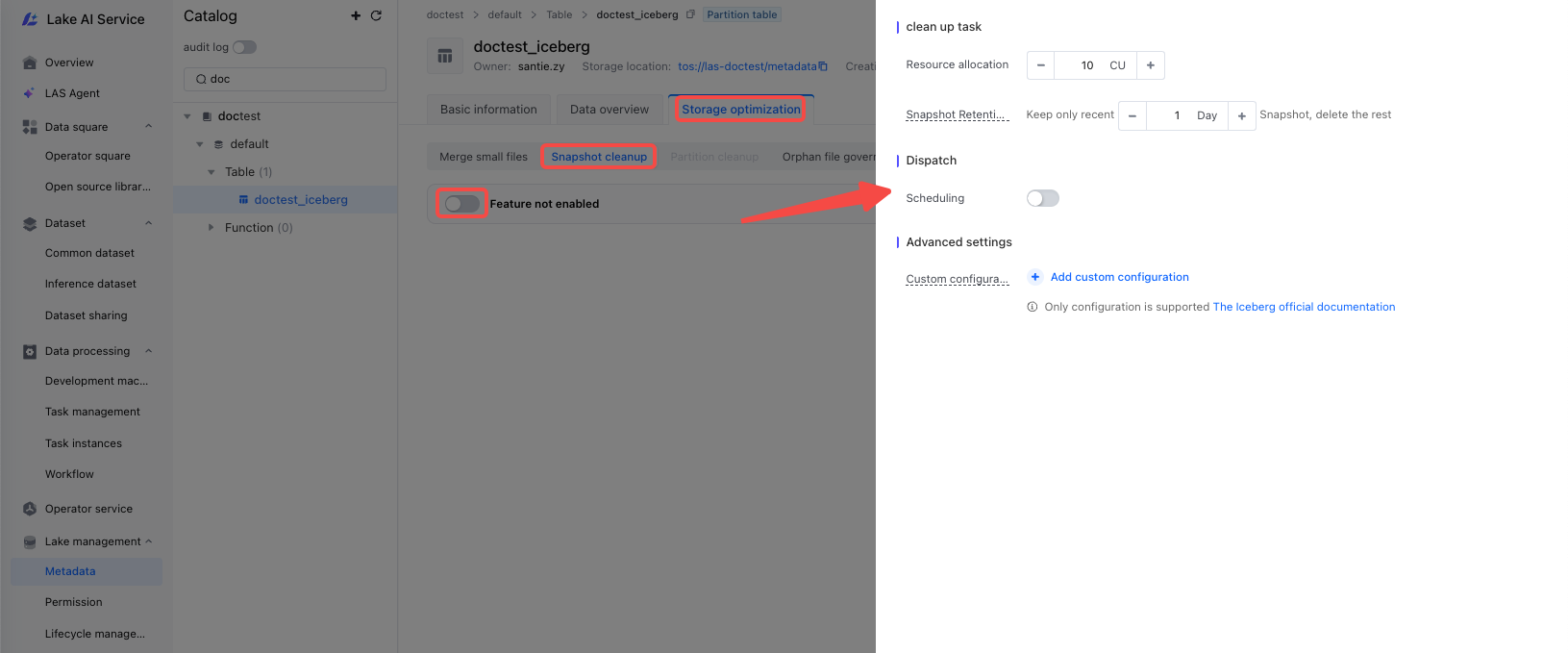Refresh the Catalog with the reload icon
The height and width of the screenshot is (653, 1568).
click(x=376, y=15)
